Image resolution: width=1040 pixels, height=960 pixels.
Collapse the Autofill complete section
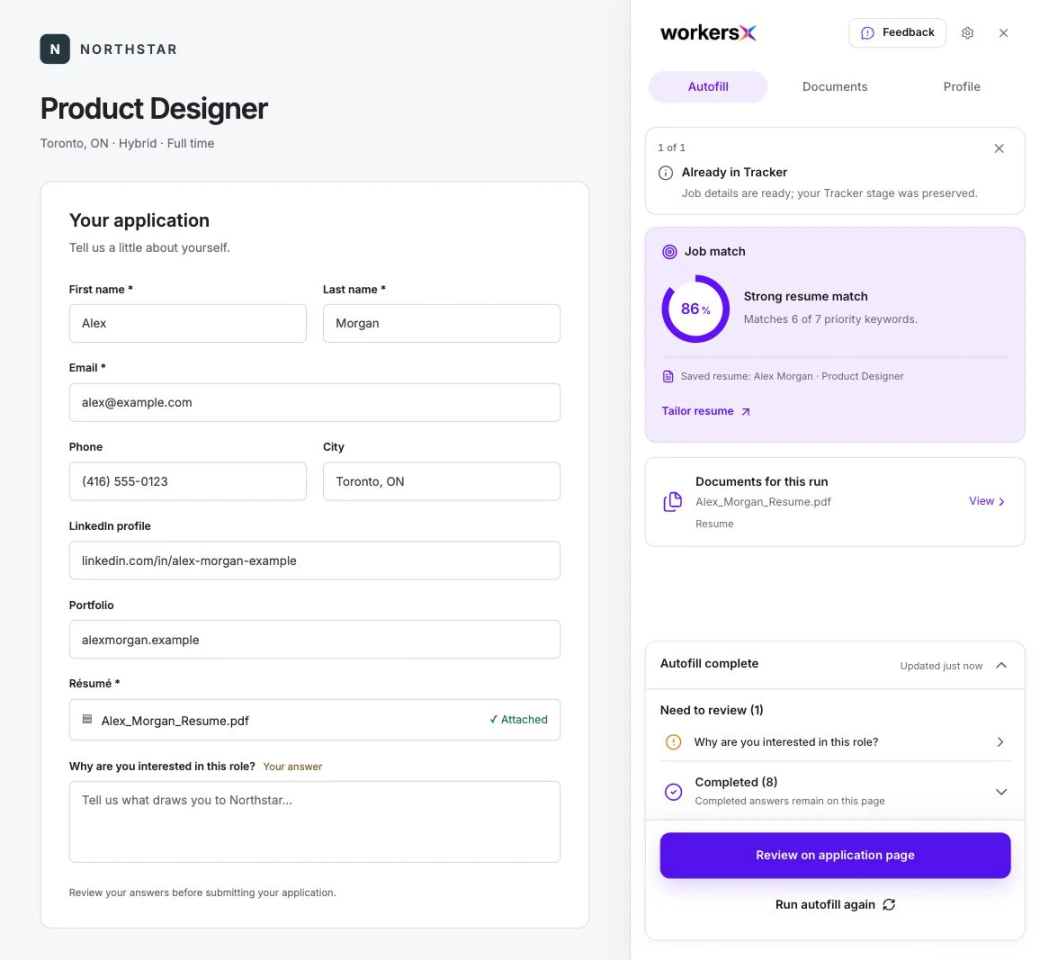[x=1001, y=665]
